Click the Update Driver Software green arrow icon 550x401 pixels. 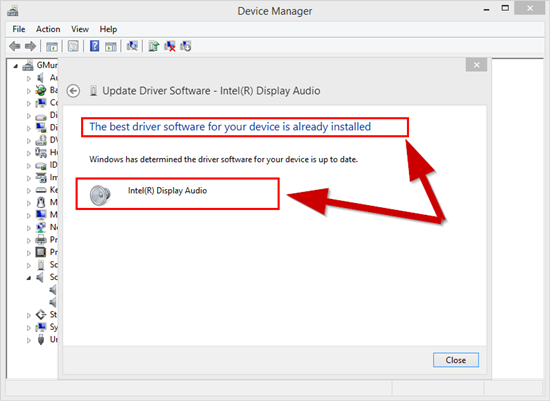[154, 46]
